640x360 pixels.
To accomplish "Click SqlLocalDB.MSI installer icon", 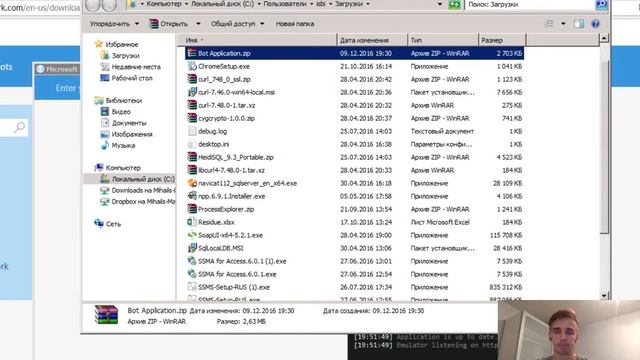I will [192, 248].
